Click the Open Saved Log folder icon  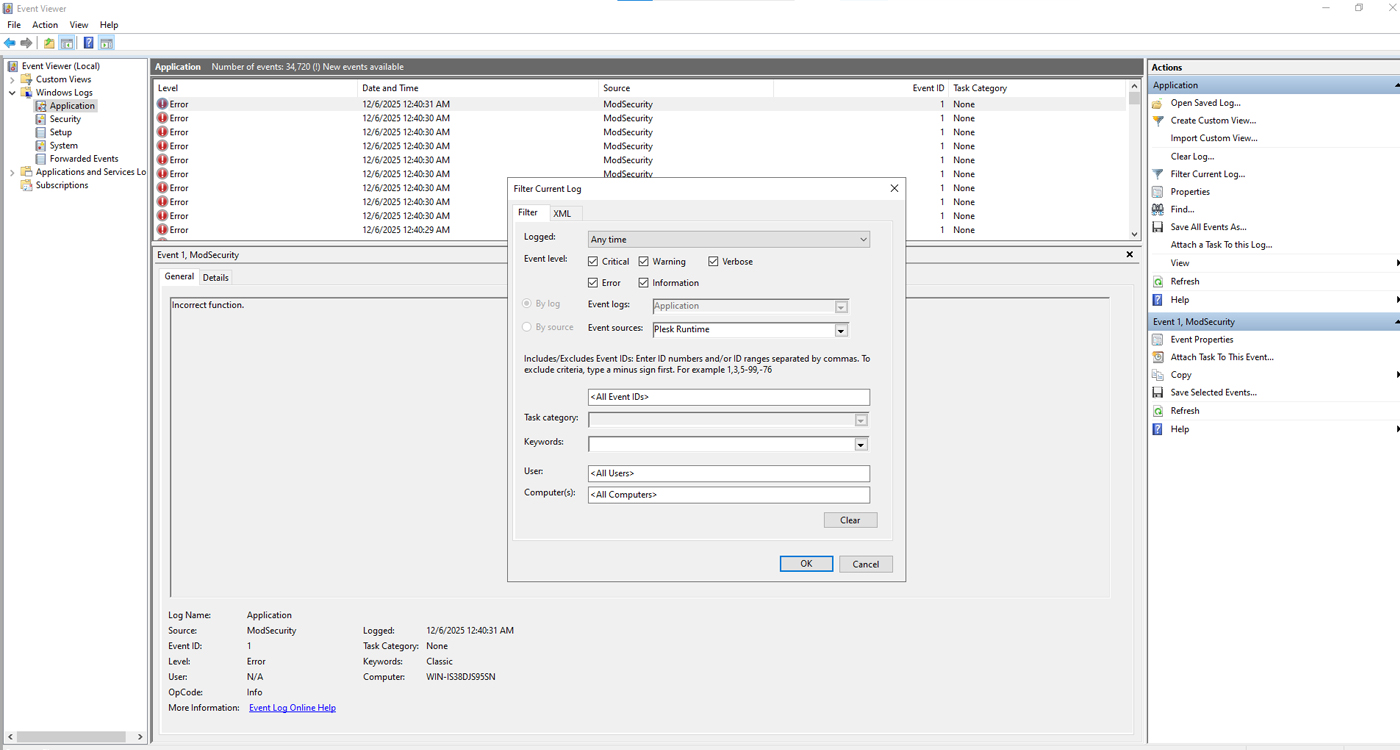[1158, 103]
